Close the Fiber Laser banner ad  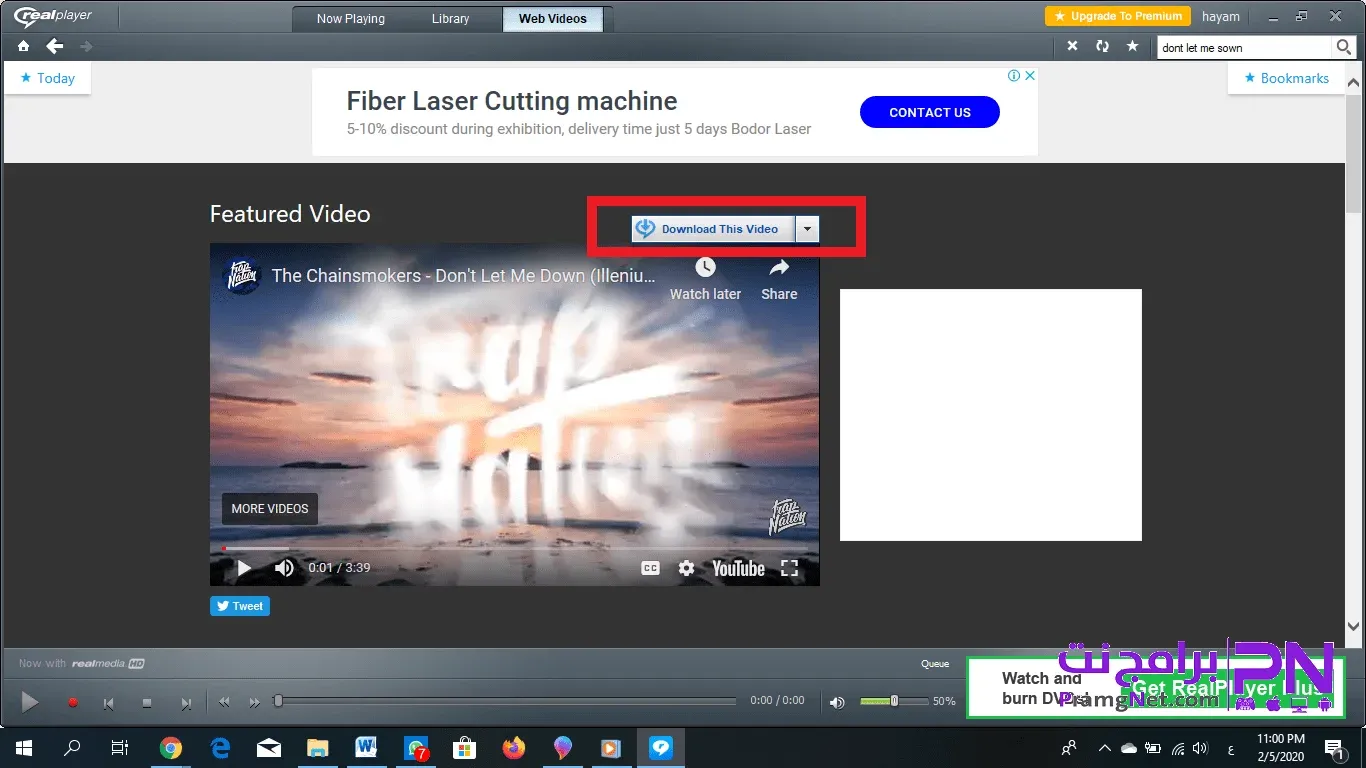(1030, 76)
